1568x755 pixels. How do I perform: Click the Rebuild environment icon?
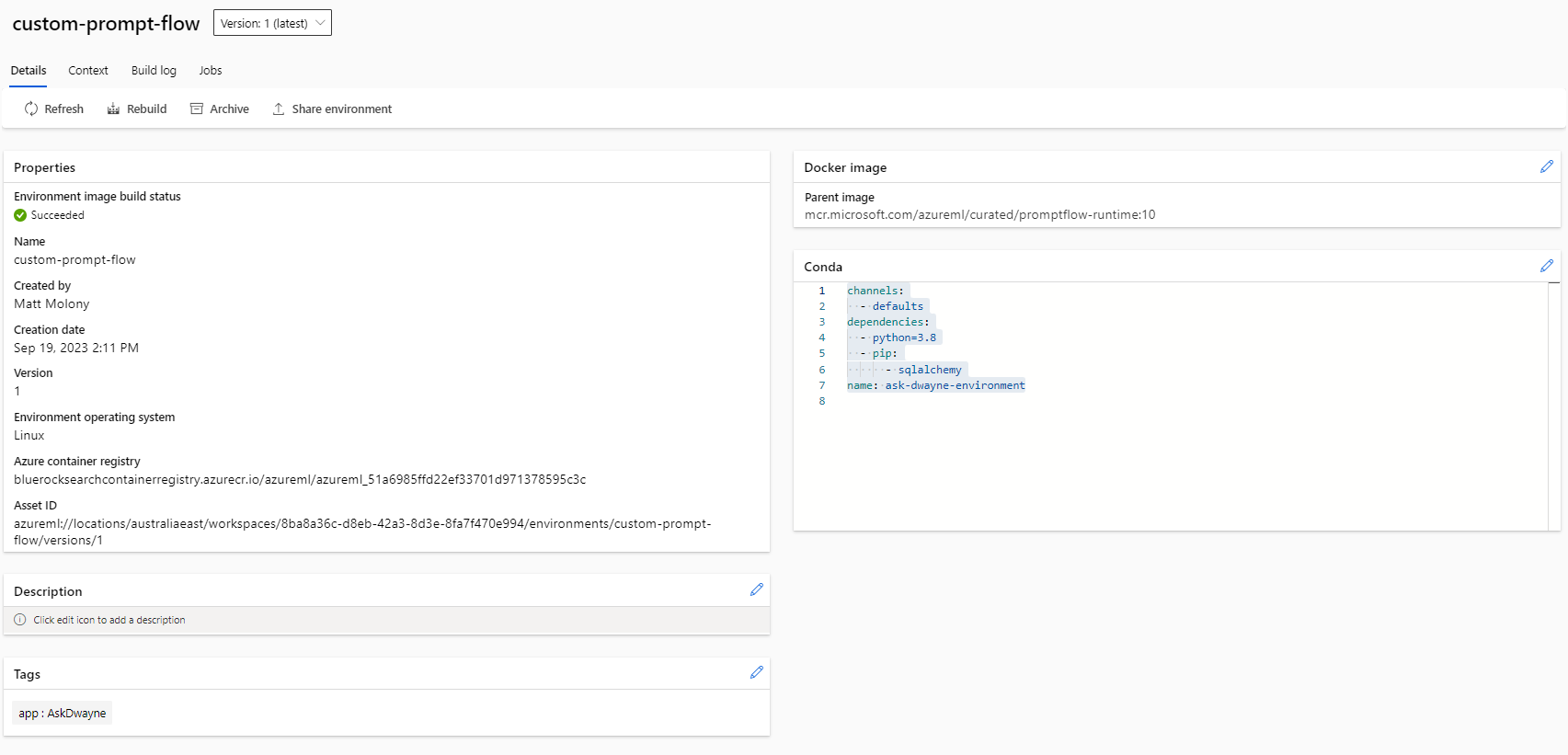[x=113, y=109]
